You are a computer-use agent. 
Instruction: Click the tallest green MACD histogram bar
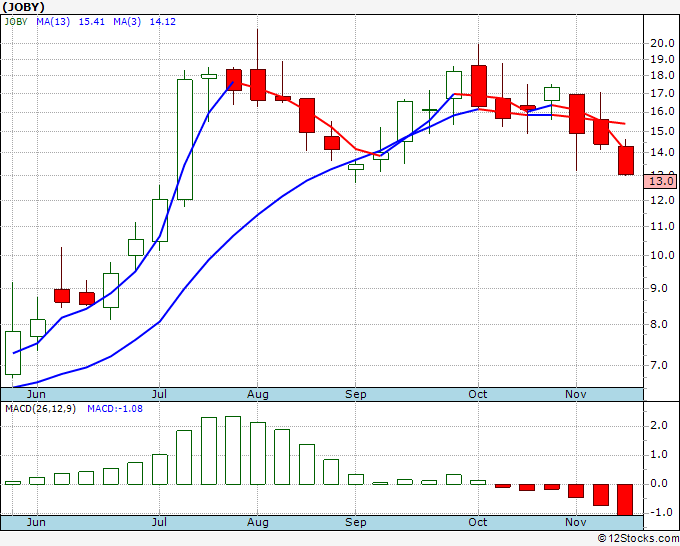coord(233,451)
